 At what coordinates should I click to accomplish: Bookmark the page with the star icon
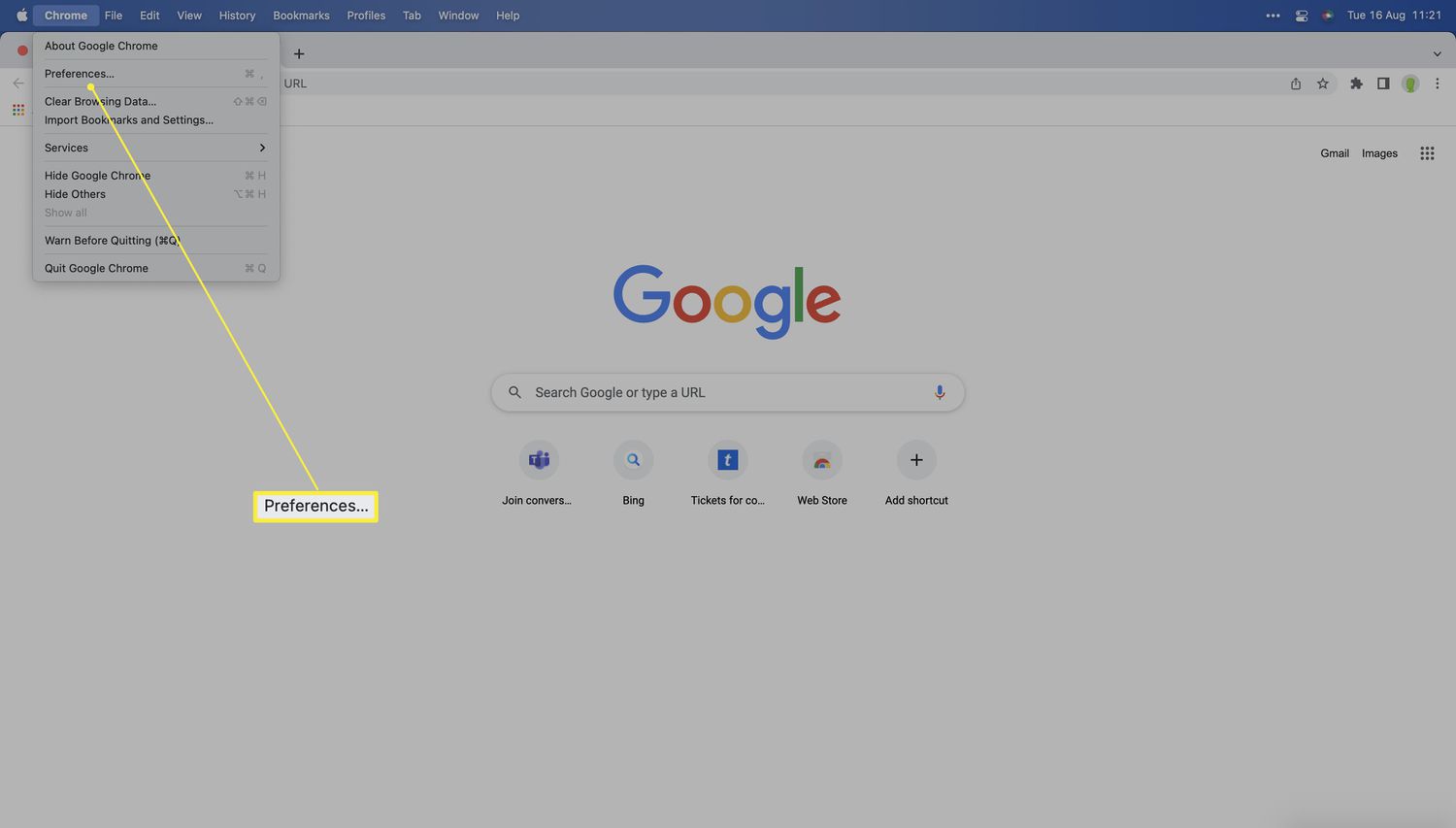coord(1323,83)
